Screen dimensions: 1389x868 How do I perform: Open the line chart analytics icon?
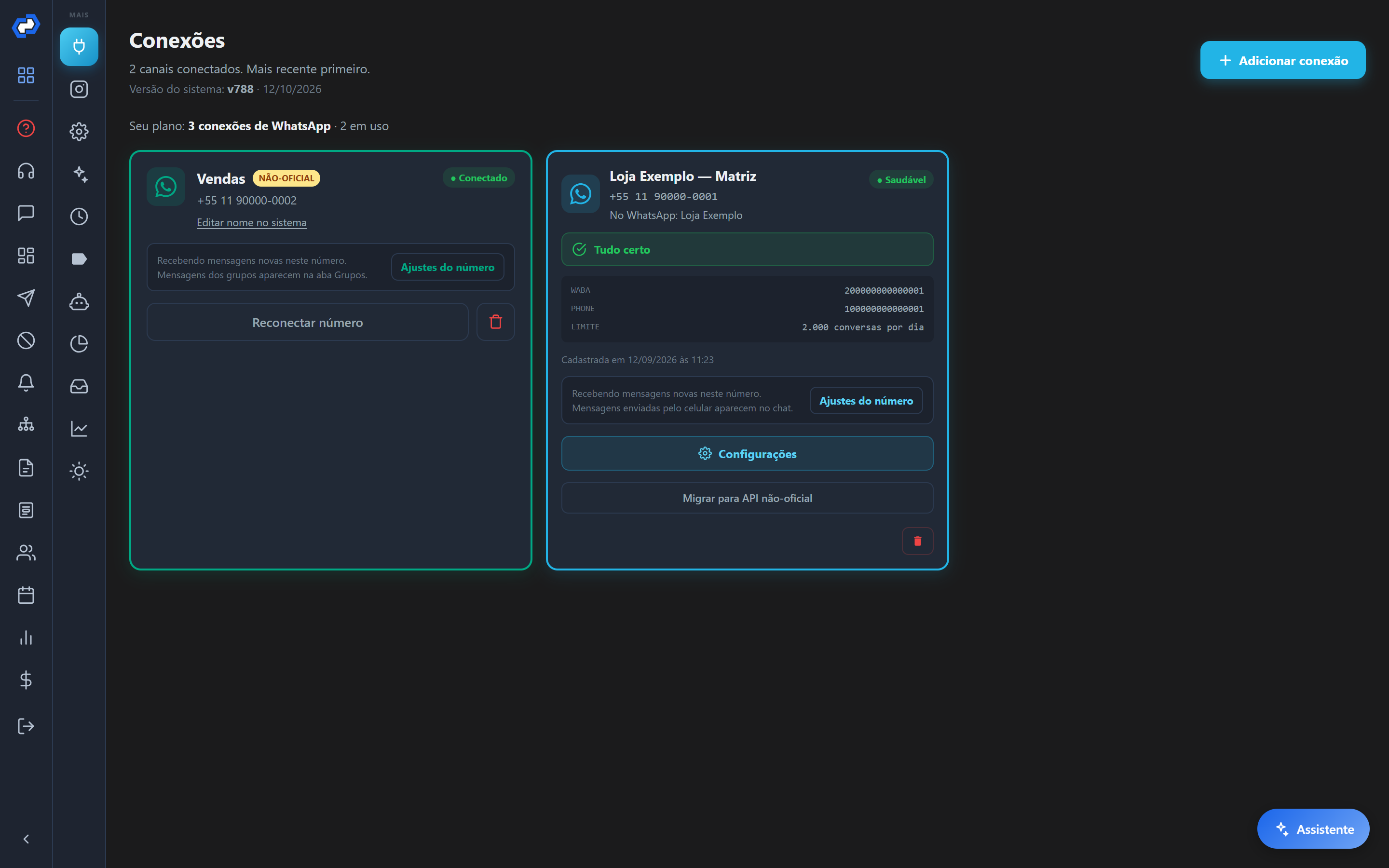click(79, 429)
